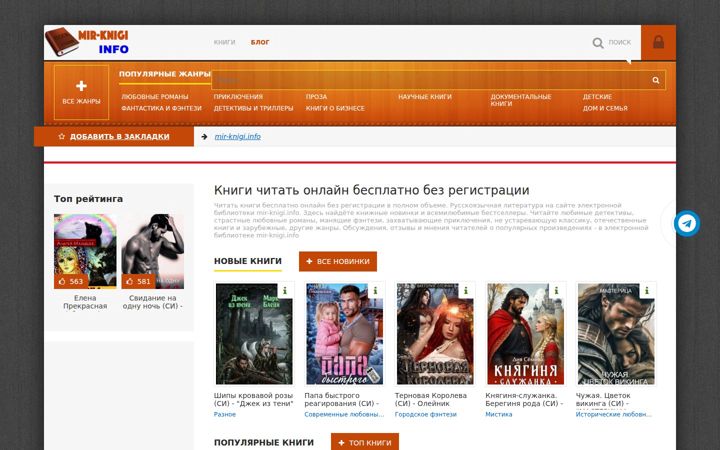Open Шипы кровавой розы book cover

coord(254,334)
